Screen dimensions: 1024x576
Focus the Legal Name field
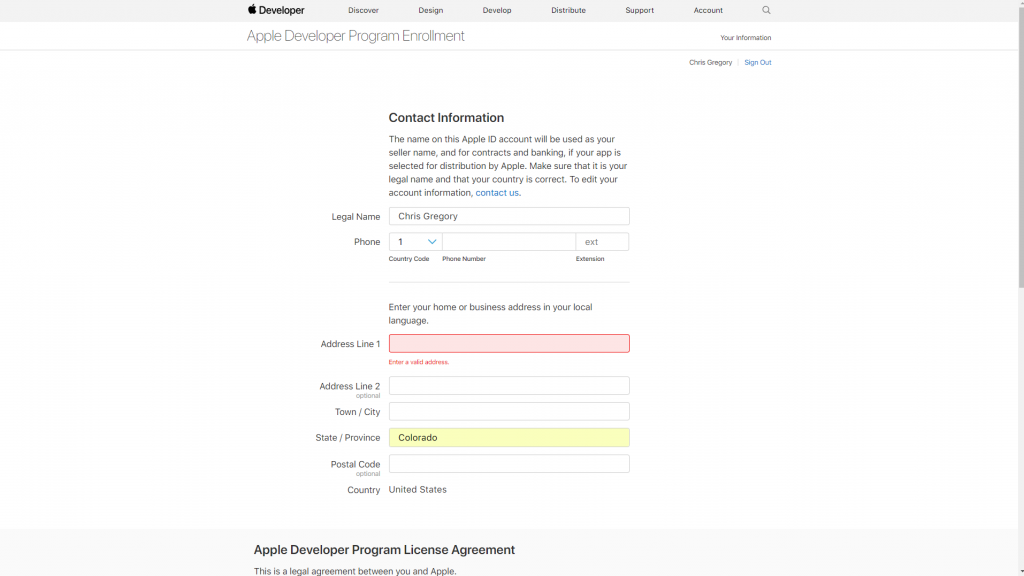(509, 216)
